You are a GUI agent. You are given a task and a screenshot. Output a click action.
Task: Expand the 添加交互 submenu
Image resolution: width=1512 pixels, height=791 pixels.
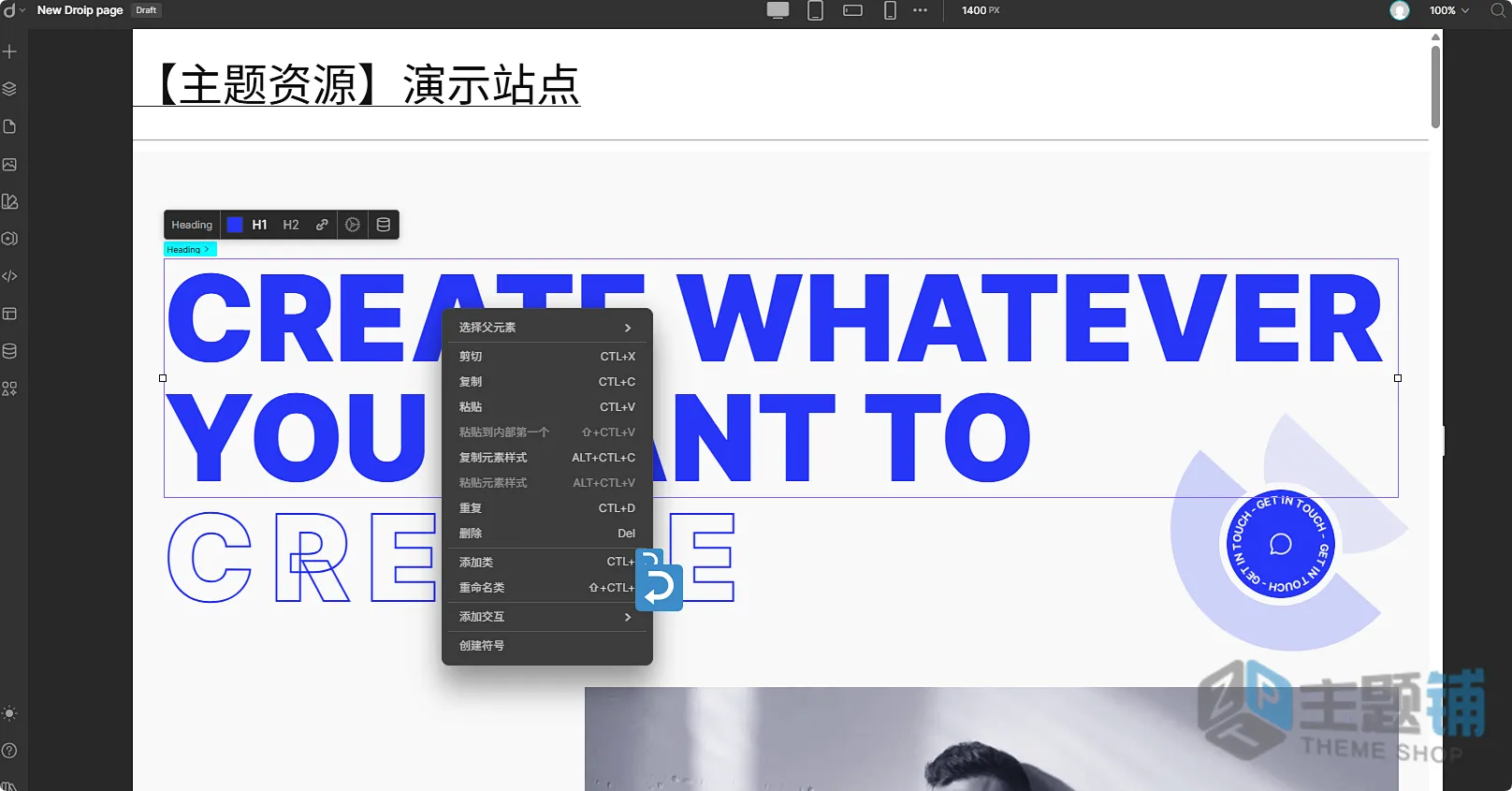(546, 617)
